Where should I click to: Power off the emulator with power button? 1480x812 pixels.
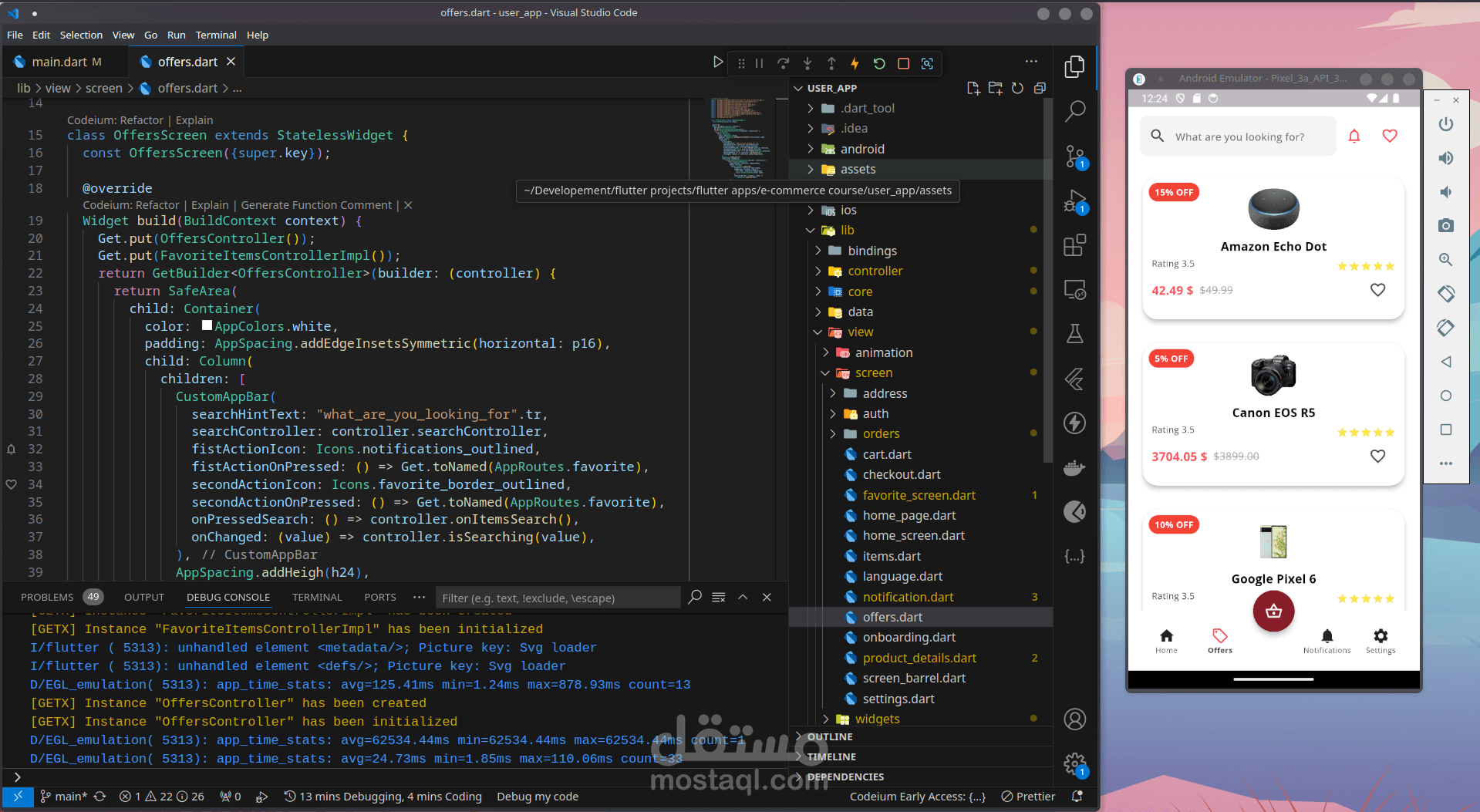(x=1446, y=124)
